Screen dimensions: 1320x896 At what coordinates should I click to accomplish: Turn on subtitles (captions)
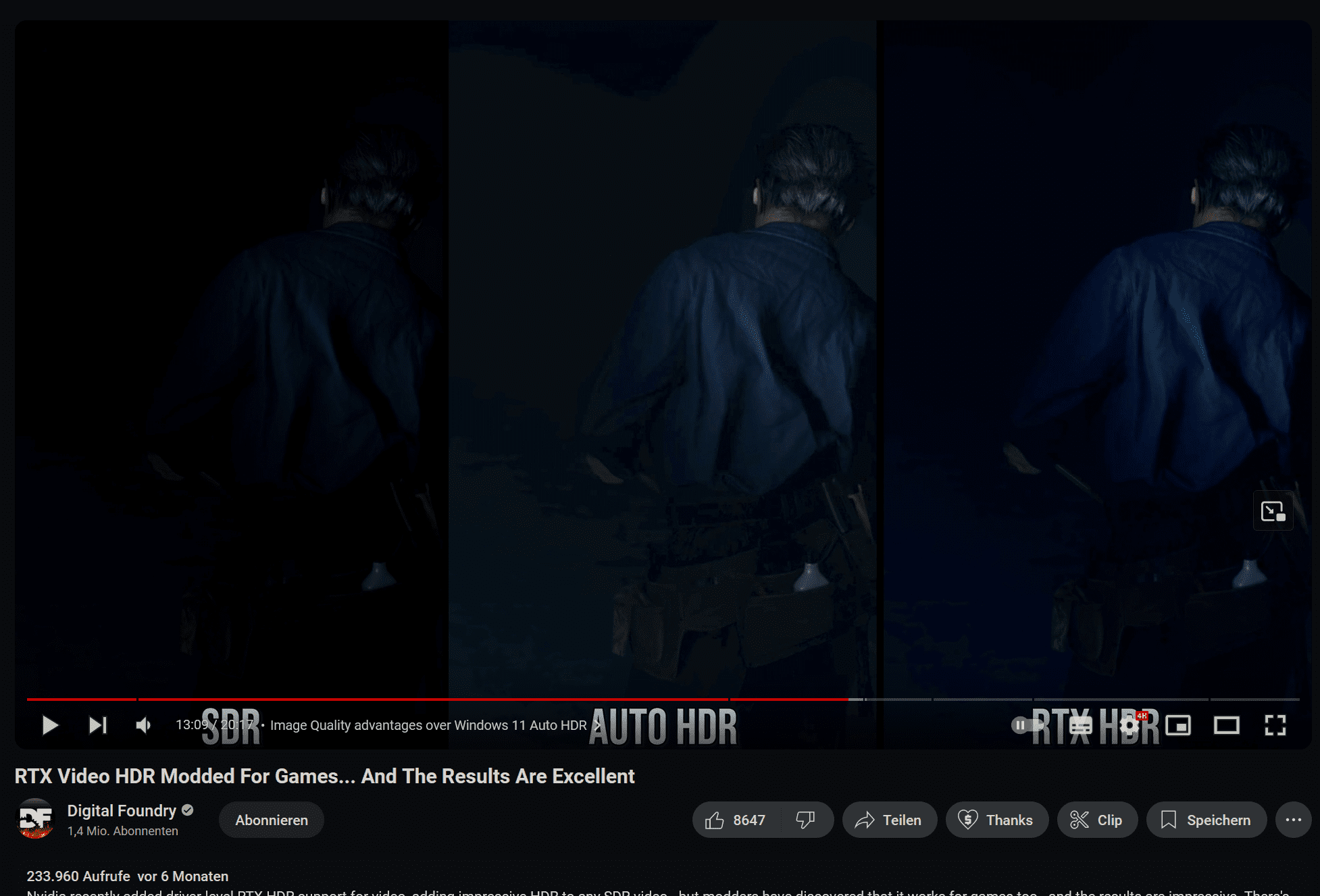click(x=1081, y=725)
